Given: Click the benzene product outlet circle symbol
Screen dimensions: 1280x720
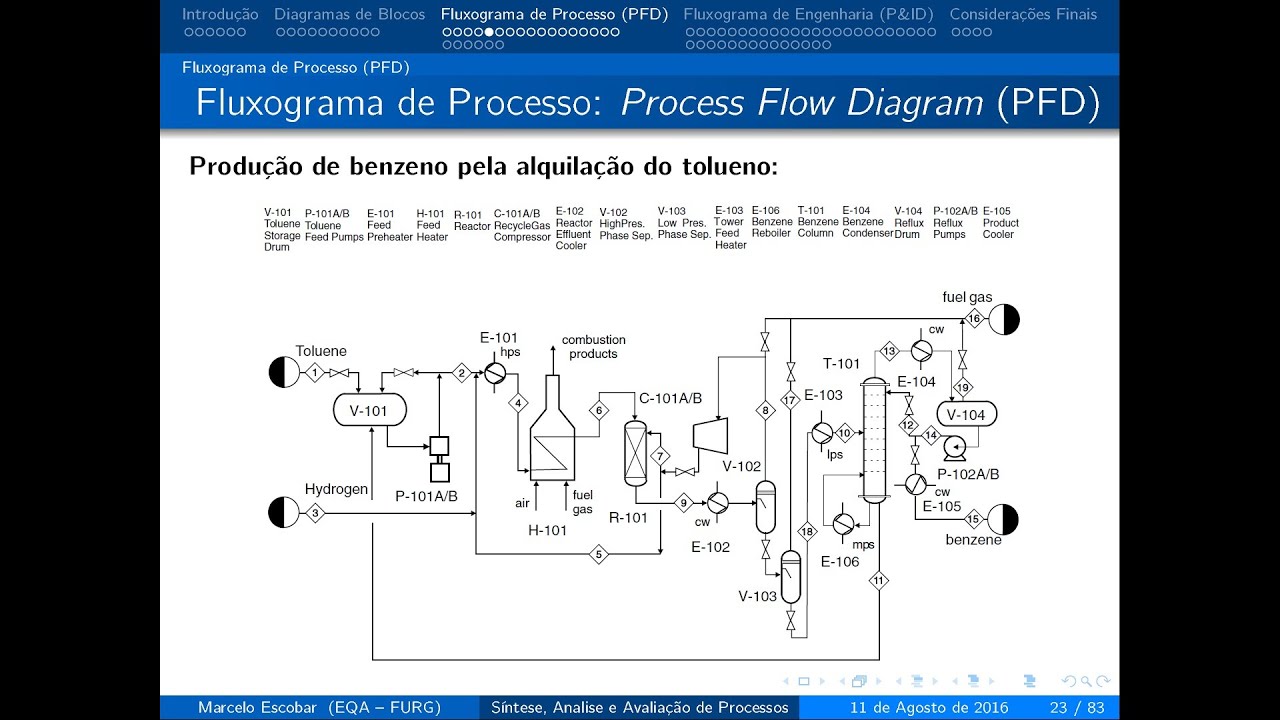Looking at the screenshot, I should click(x=1003, y=519).
